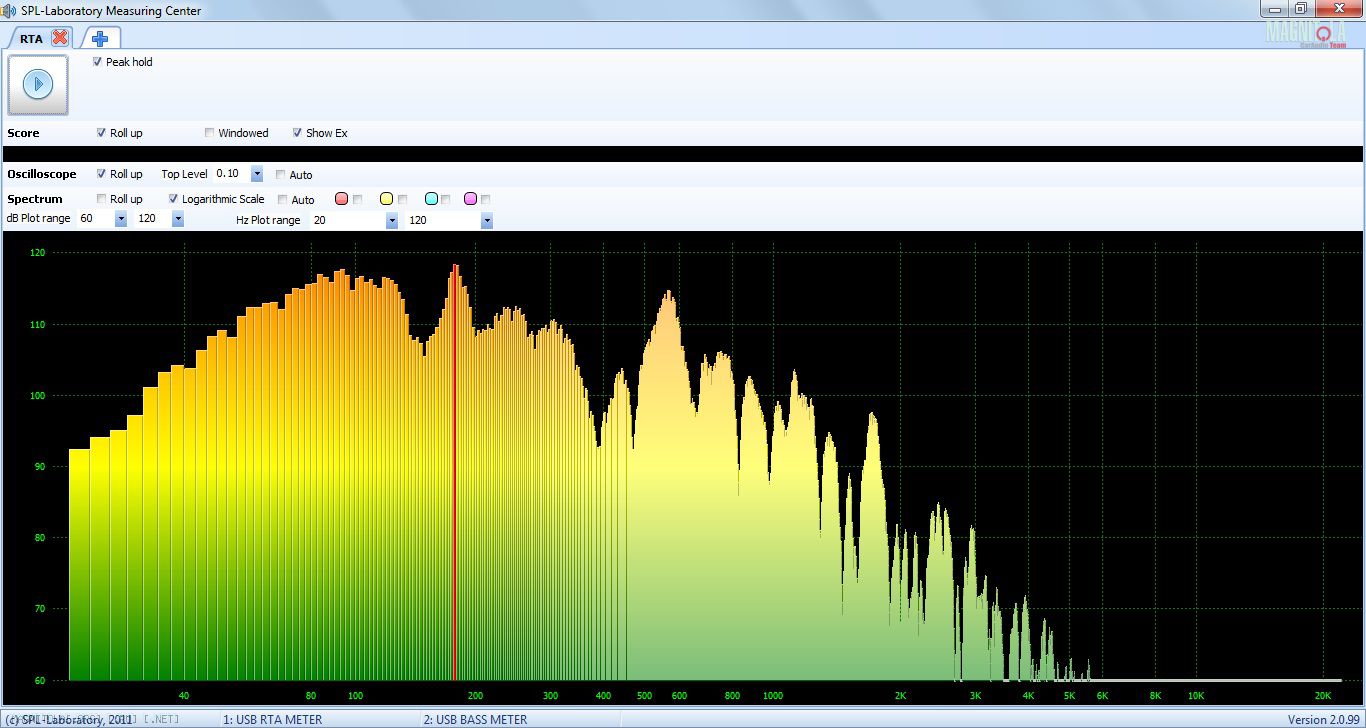The width and height of the screenshot is (1366, 728).
Task: Open dB Plot range minimum dropdown (60)
Action: tap(121, 219)
